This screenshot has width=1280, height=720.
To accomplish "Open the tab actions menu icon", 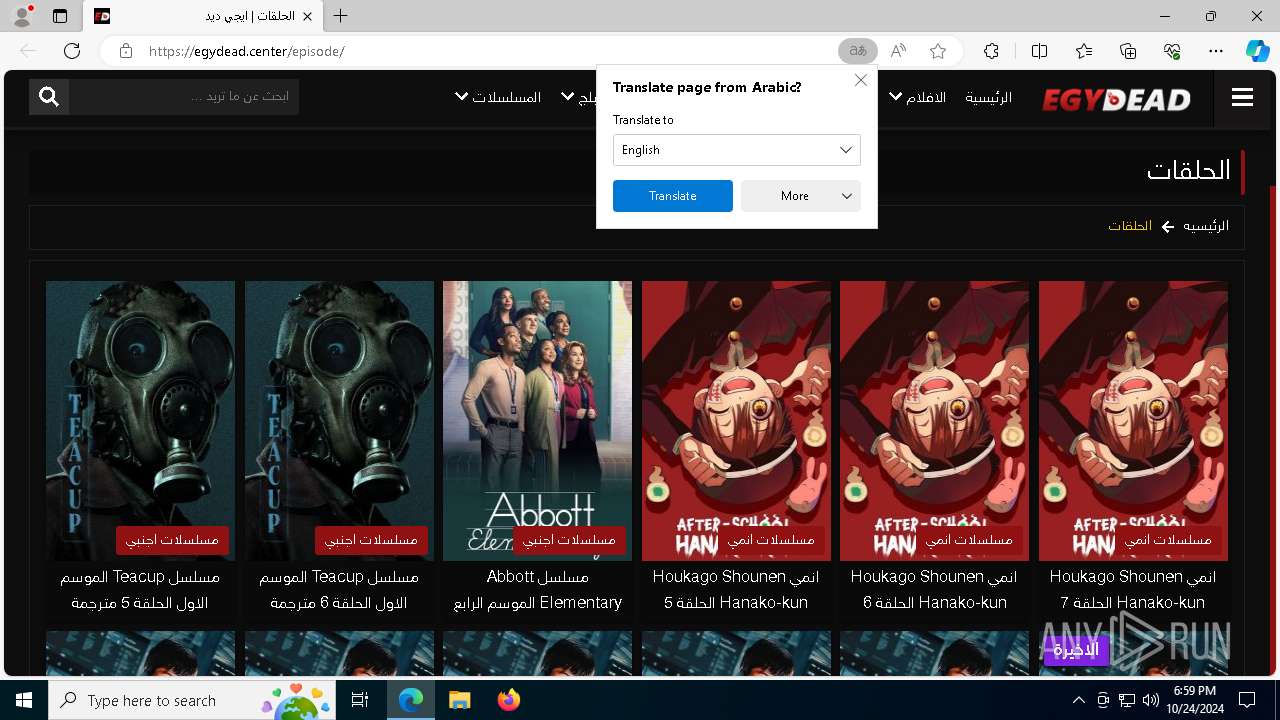I will click(x=60, y=16).
